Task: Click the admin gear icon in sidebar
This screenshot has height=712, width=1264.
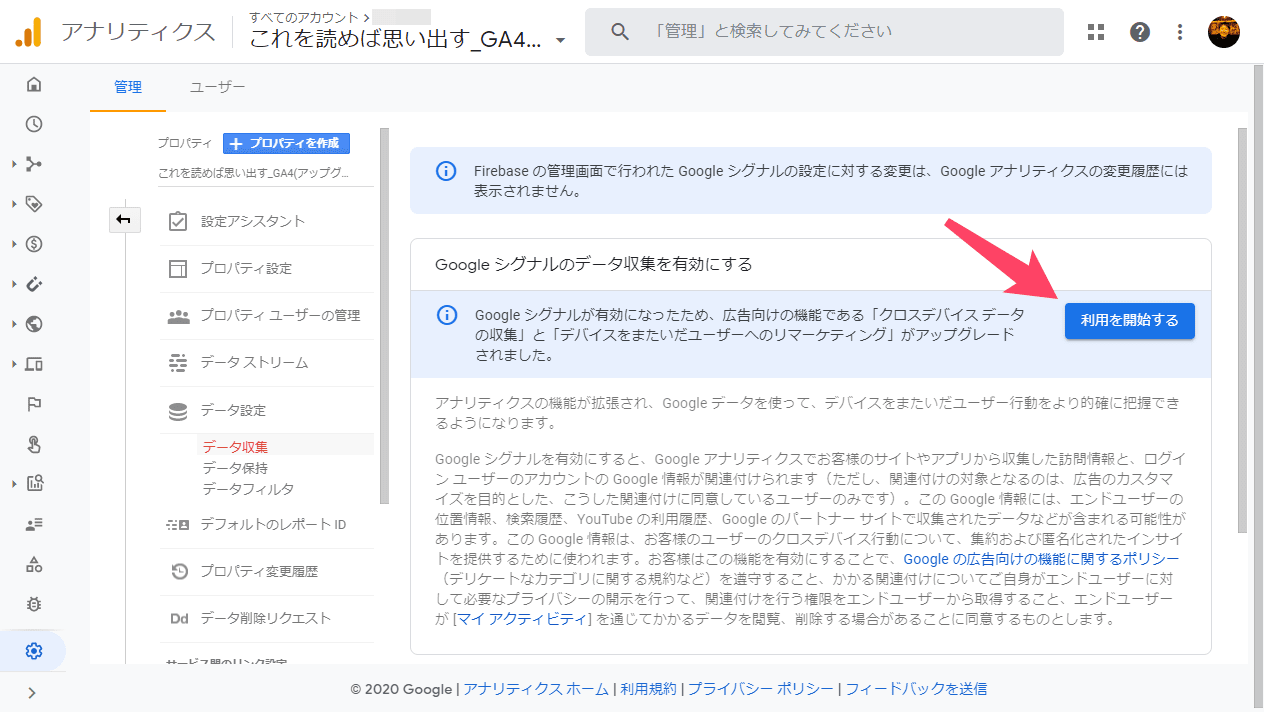Action: click(x=34, y=651)
